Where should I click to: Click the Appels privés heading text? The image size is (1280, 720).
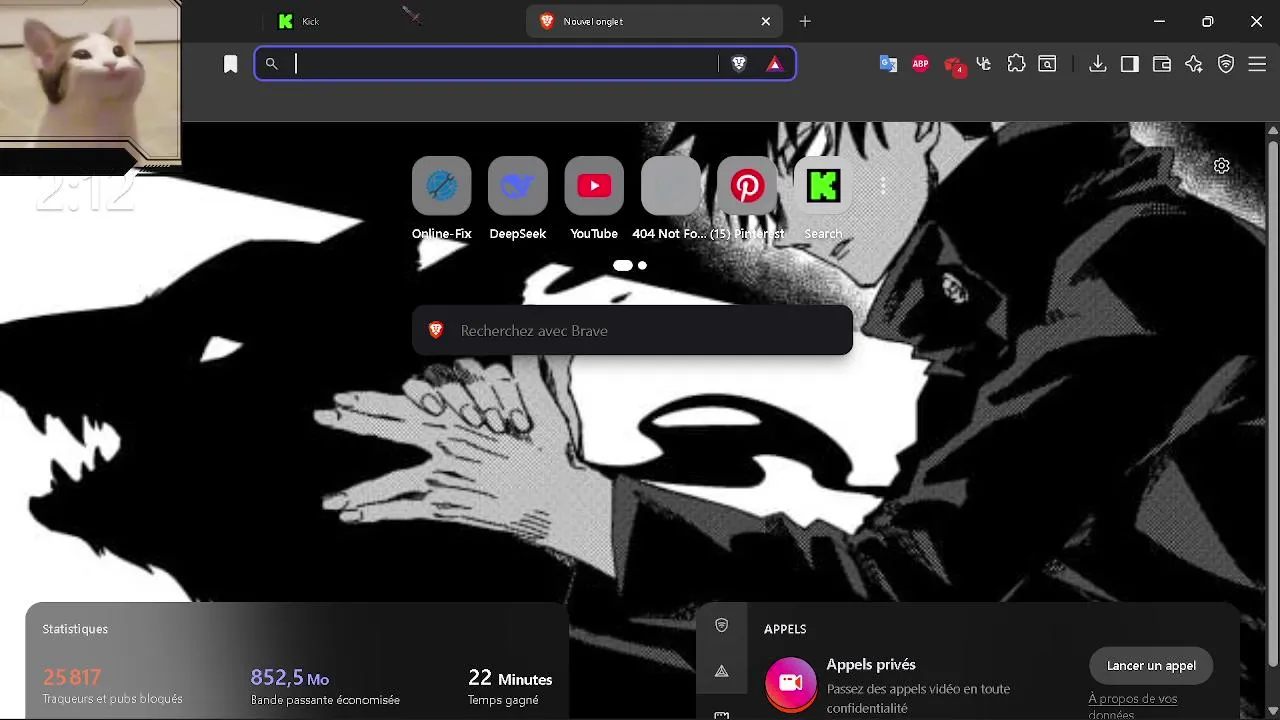tap(871, 664)
